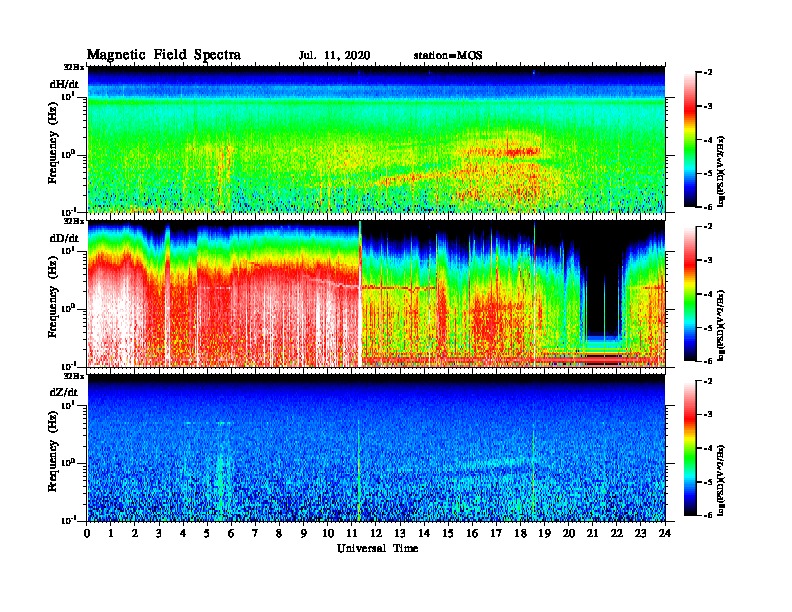Click hour "15" on the time axis

click(448, 534)
